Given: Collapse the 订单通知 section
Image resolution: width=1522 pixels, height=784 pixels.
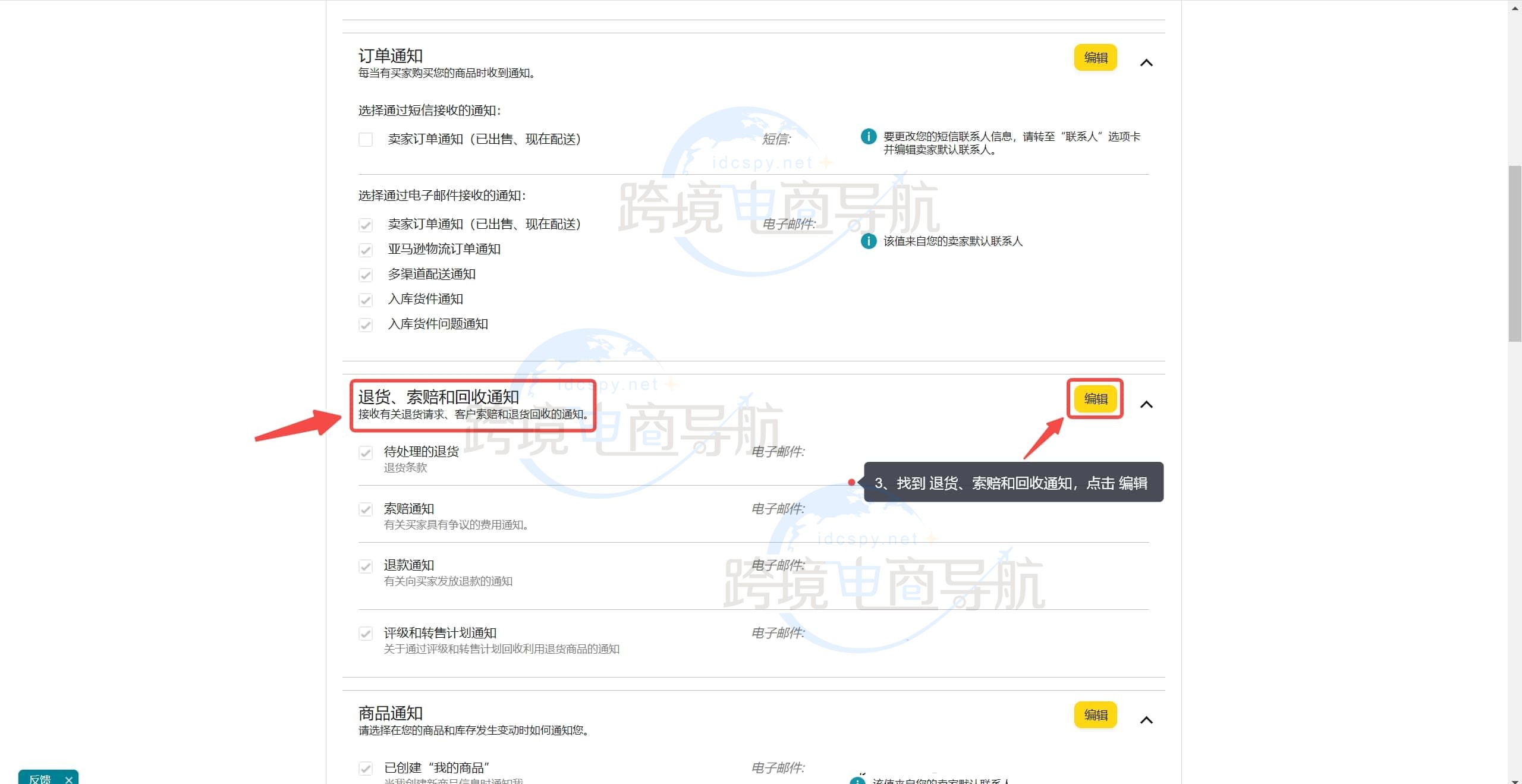Looking at the screenshot, I should 1147,62.
